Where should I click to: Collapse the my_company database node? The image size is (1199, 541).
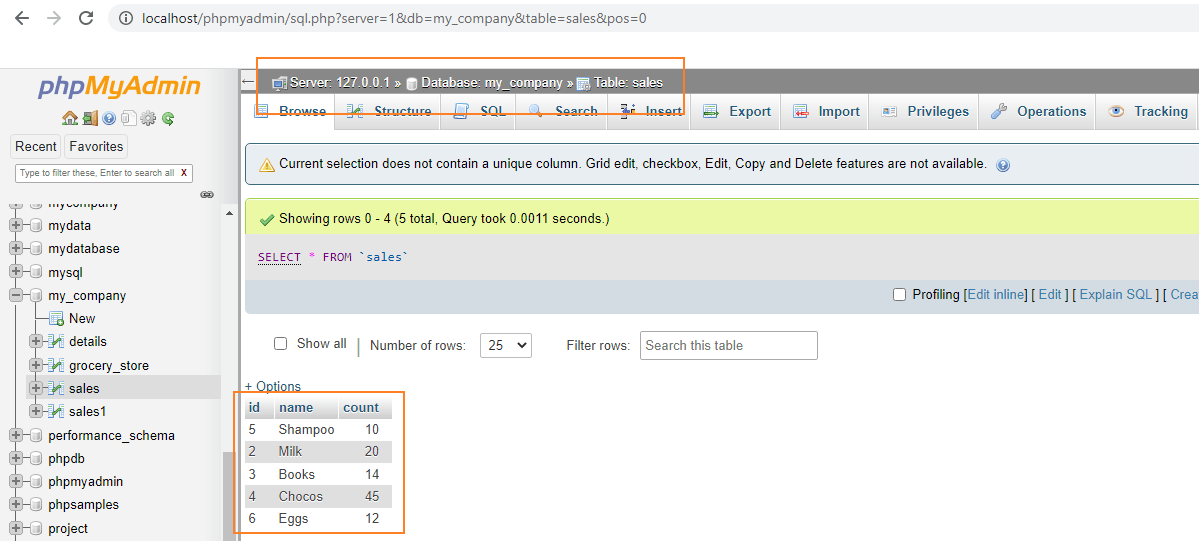(x=15, y=295)
